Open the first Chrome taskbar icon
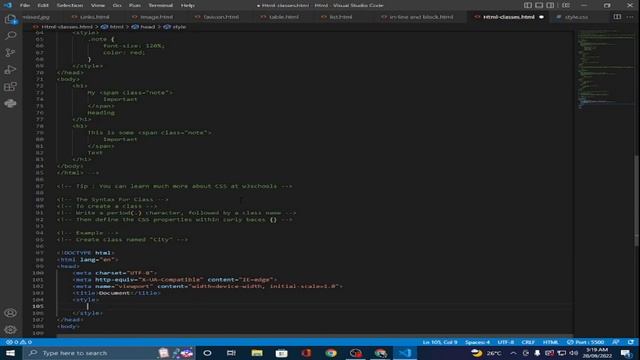The width and height of the screenshot is (640, 360). click(x=331, y=353)
